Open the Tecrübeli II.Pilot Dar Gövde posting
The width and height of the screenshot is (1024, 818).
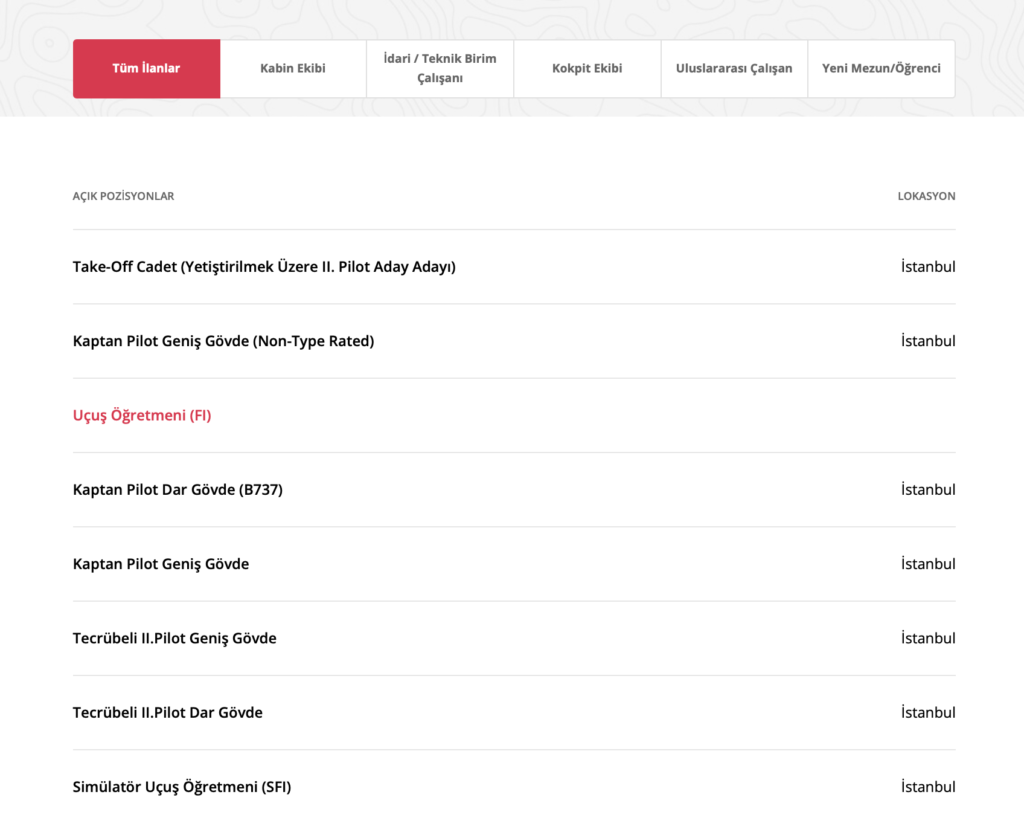tap(167, 713)
